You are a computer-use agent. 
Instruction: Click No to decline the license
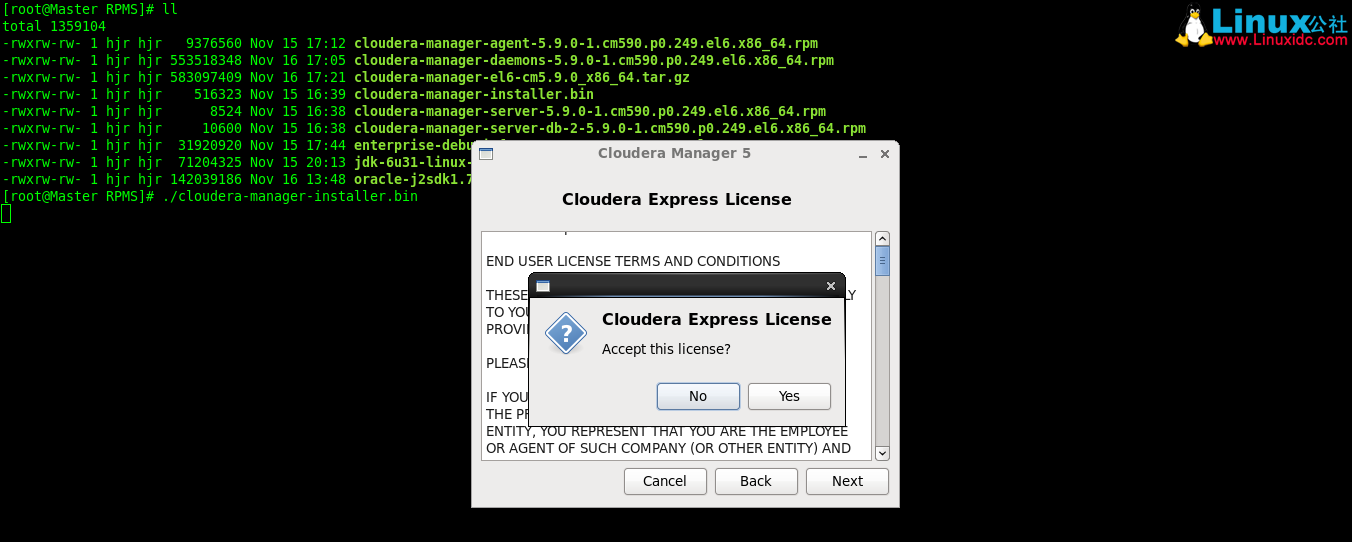tap(698, 396)
